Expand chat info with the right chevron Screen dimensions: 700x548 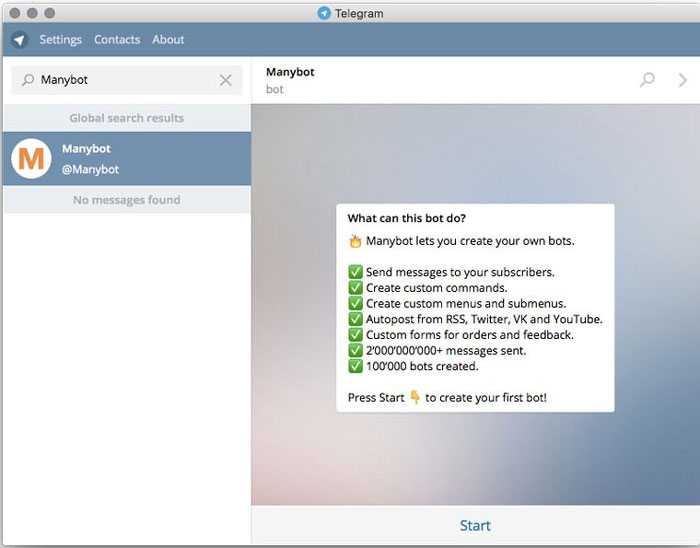[682, 80]
